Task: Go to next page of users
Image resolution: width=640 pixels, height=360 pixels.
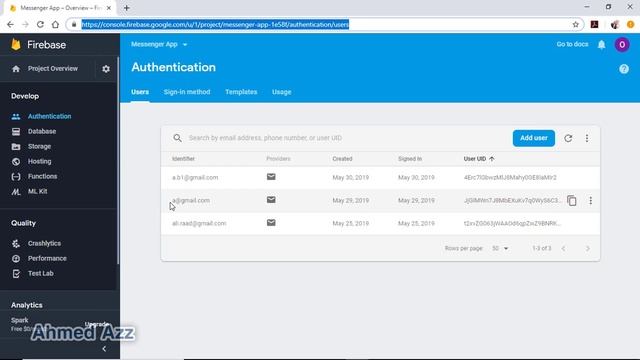Action: (588, 248)
